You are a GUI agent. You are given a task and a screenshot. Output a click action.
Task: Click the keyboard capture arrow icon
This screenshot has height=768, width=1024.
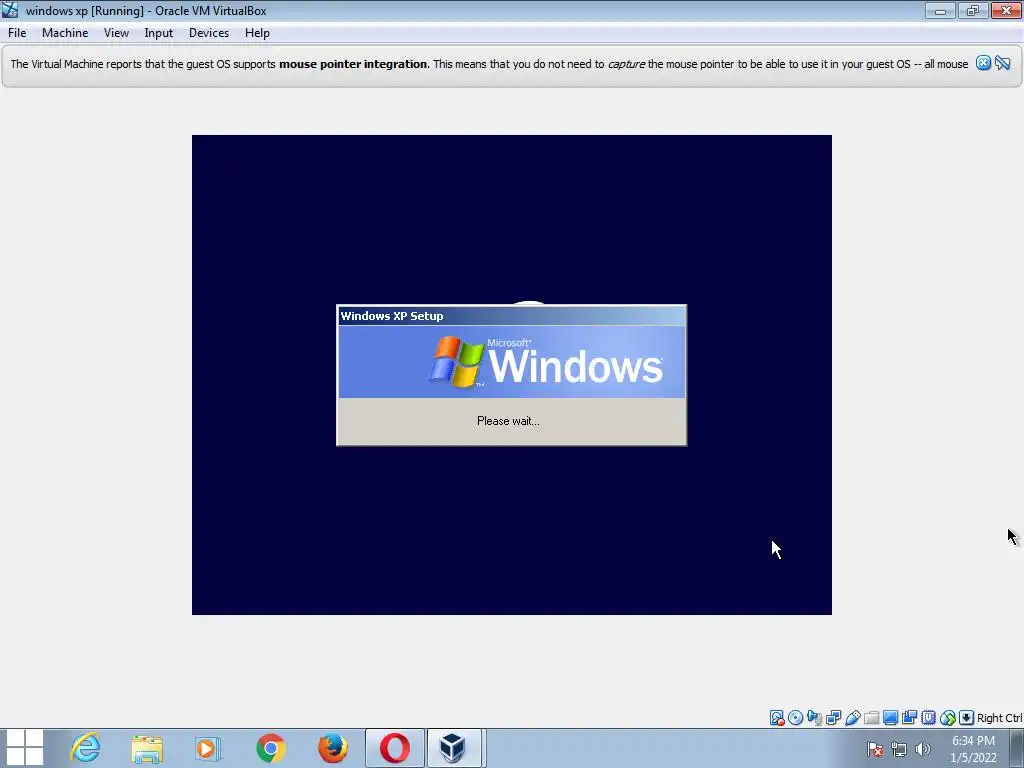967,718
